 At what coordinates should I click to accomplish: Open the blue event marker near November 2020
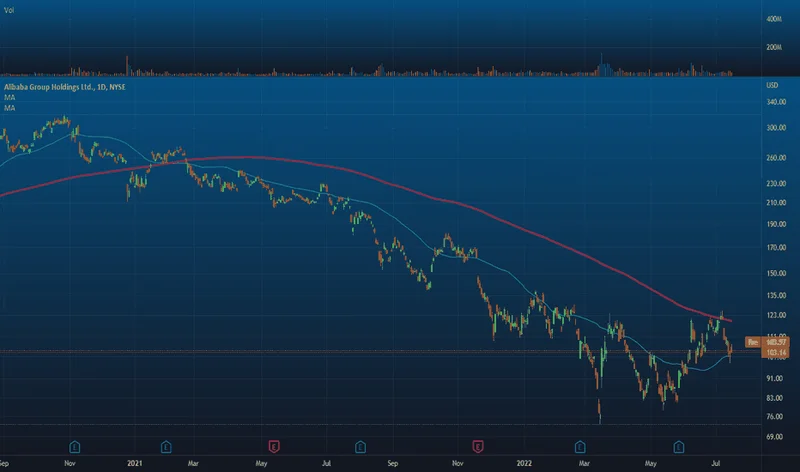pyautogui.click(x=74, y=444)
